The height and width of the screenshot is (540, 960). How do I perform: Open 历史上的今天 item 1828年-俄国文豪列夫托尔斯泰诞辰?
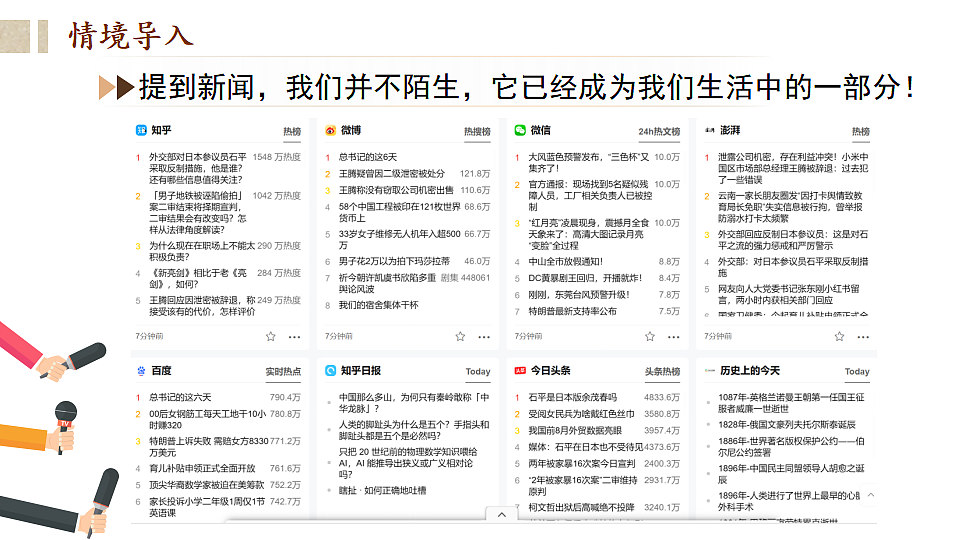tap(787, 424)
